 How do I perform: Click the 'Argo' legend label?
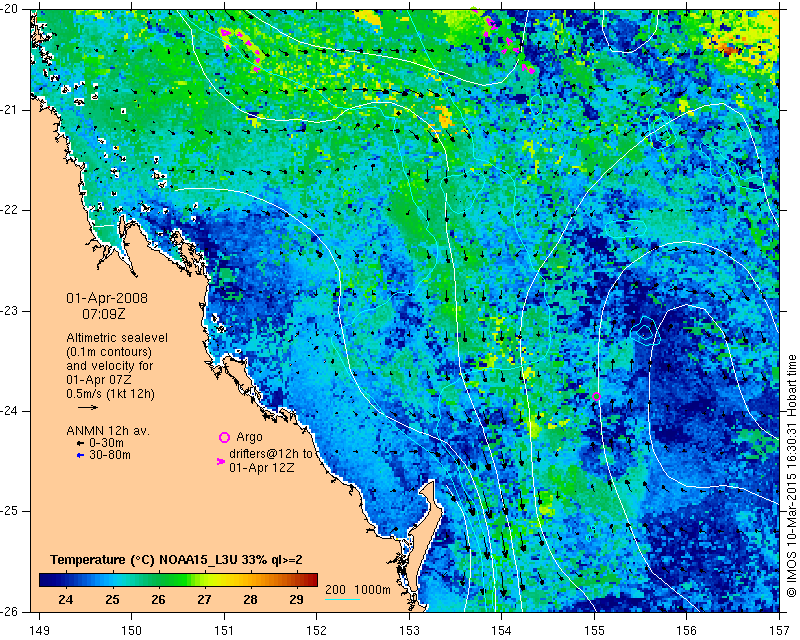pos(249,437)
